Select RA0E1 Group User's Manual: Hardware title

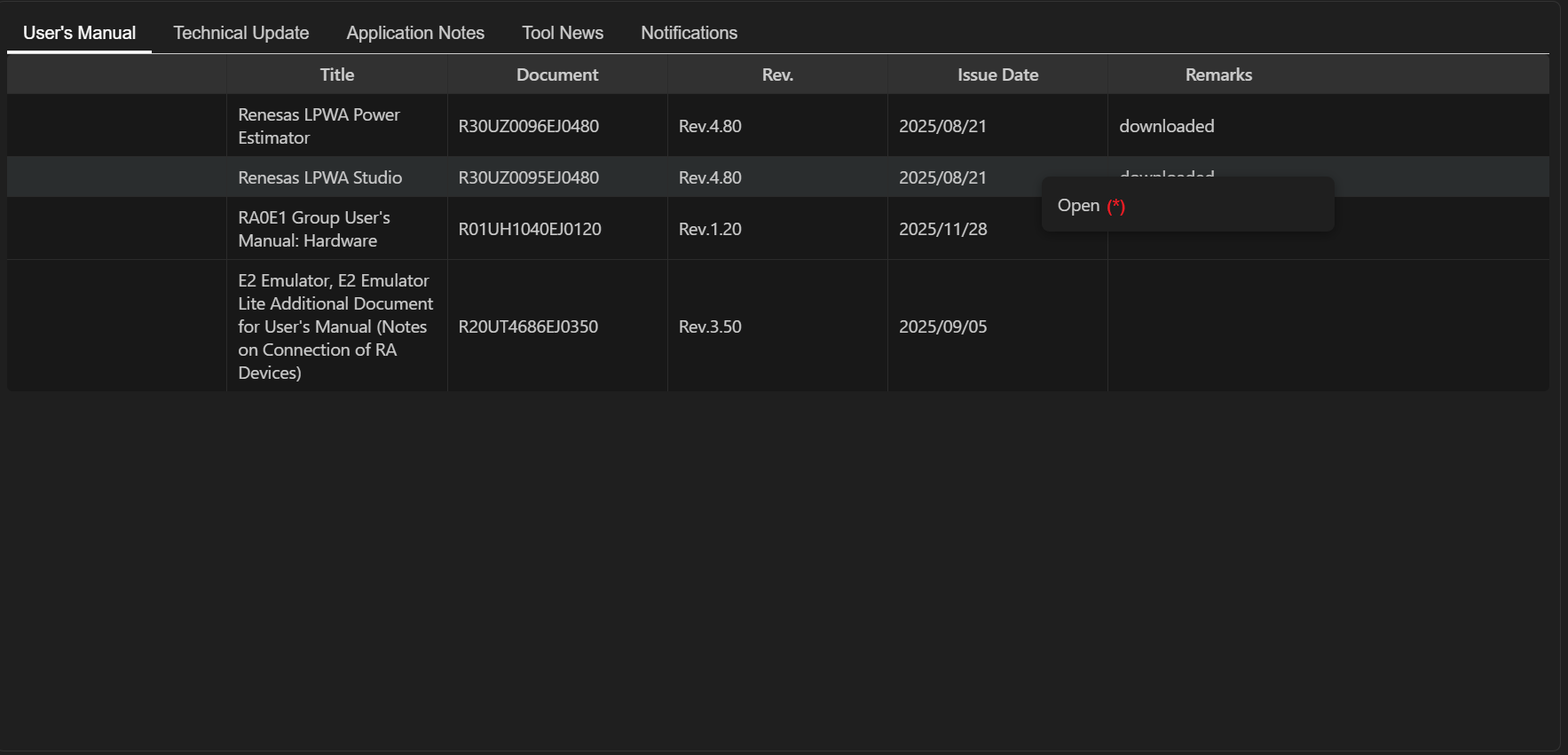point(314,229)
